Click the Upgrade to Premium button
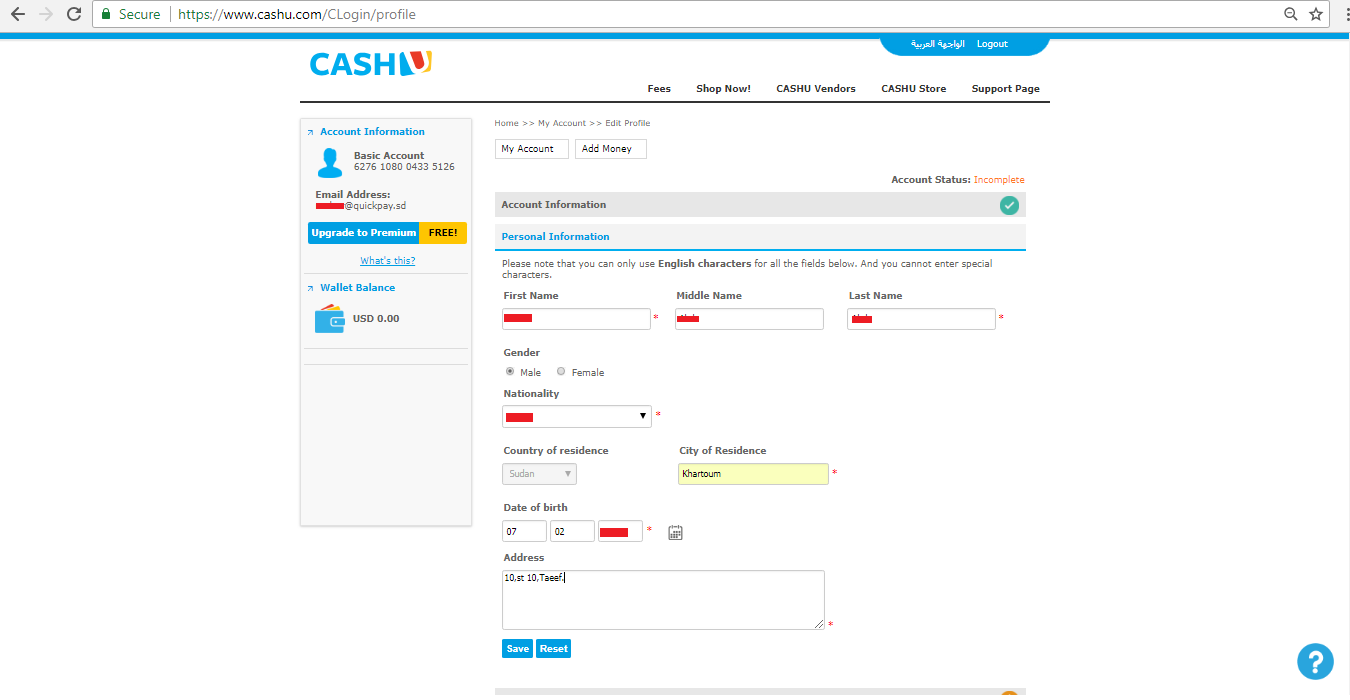 click(363, 233)
